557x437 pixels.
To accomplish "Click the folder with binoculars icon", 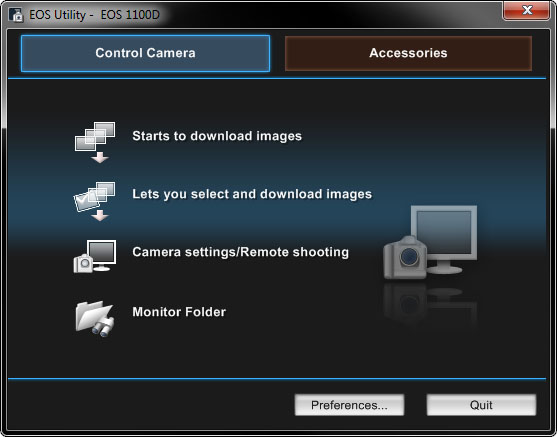I will 94,319.
